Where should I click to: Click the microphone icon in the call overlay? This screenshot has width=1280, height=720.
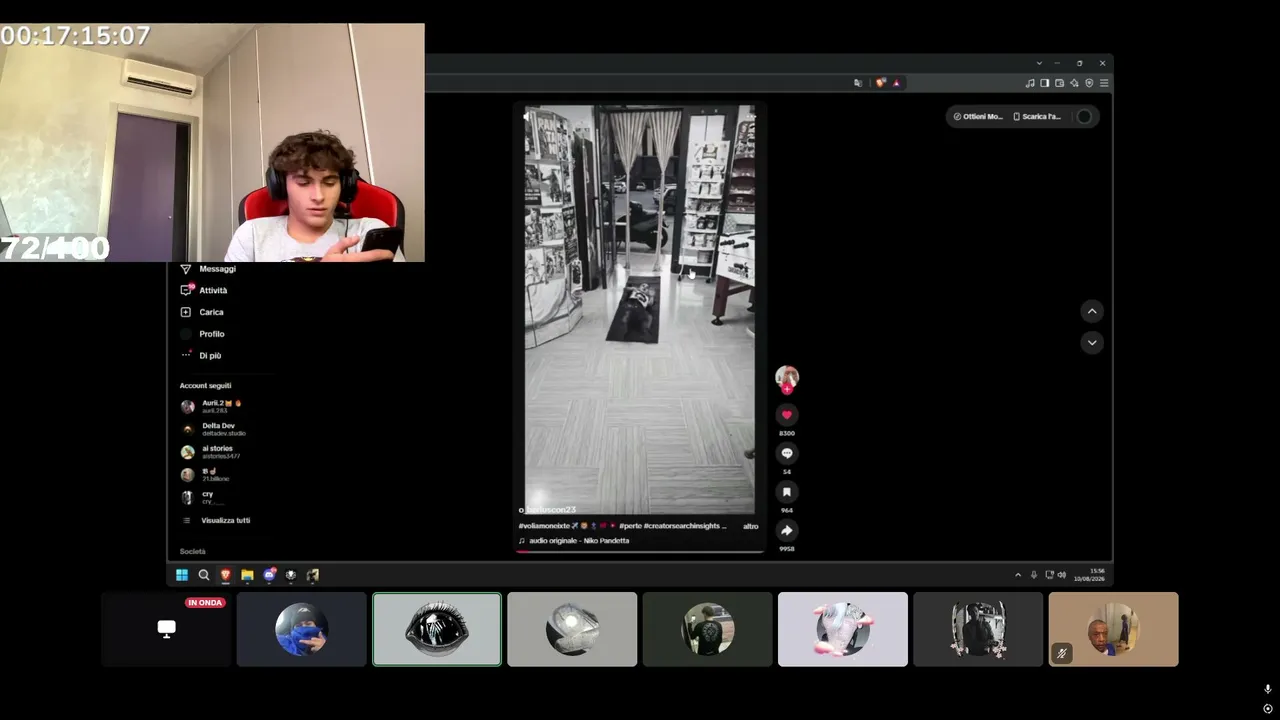[x=1267, y=689]
